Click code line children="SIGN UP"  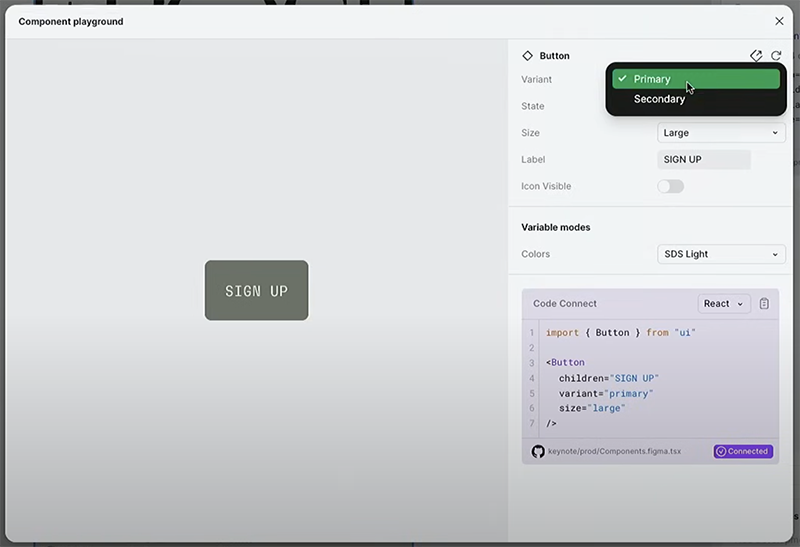pyautogui.click(x=608, y=378)
